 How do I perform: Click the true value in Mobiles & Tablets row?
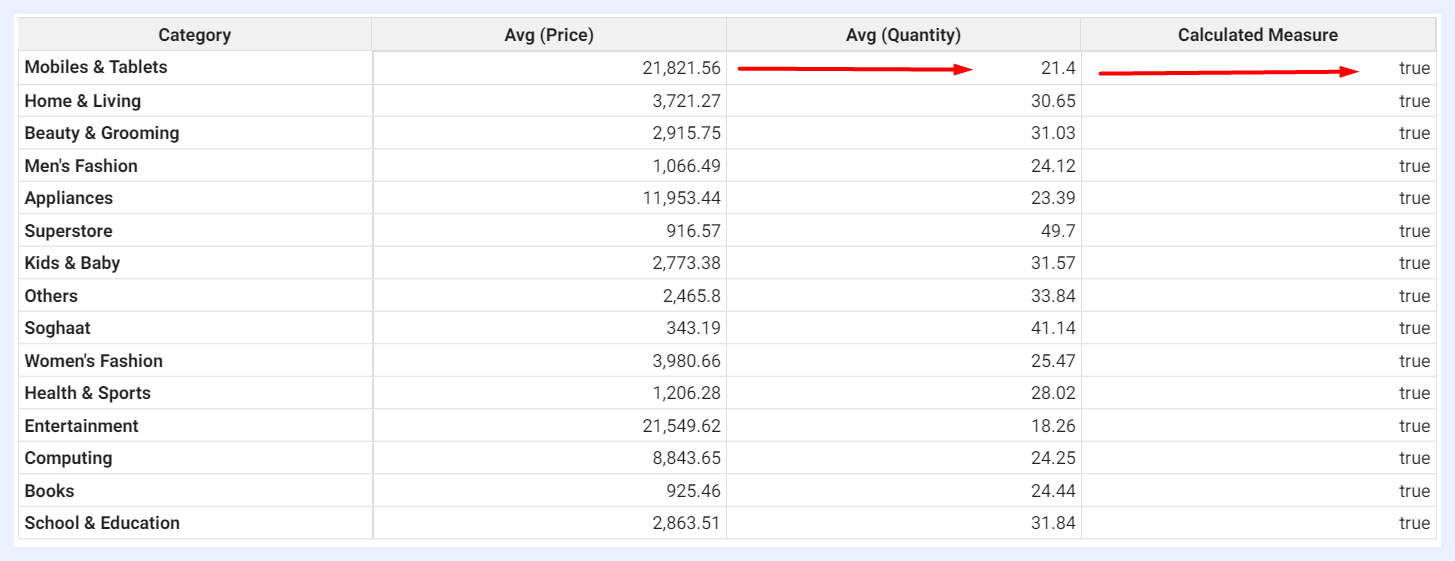(x=1415, y=68)
